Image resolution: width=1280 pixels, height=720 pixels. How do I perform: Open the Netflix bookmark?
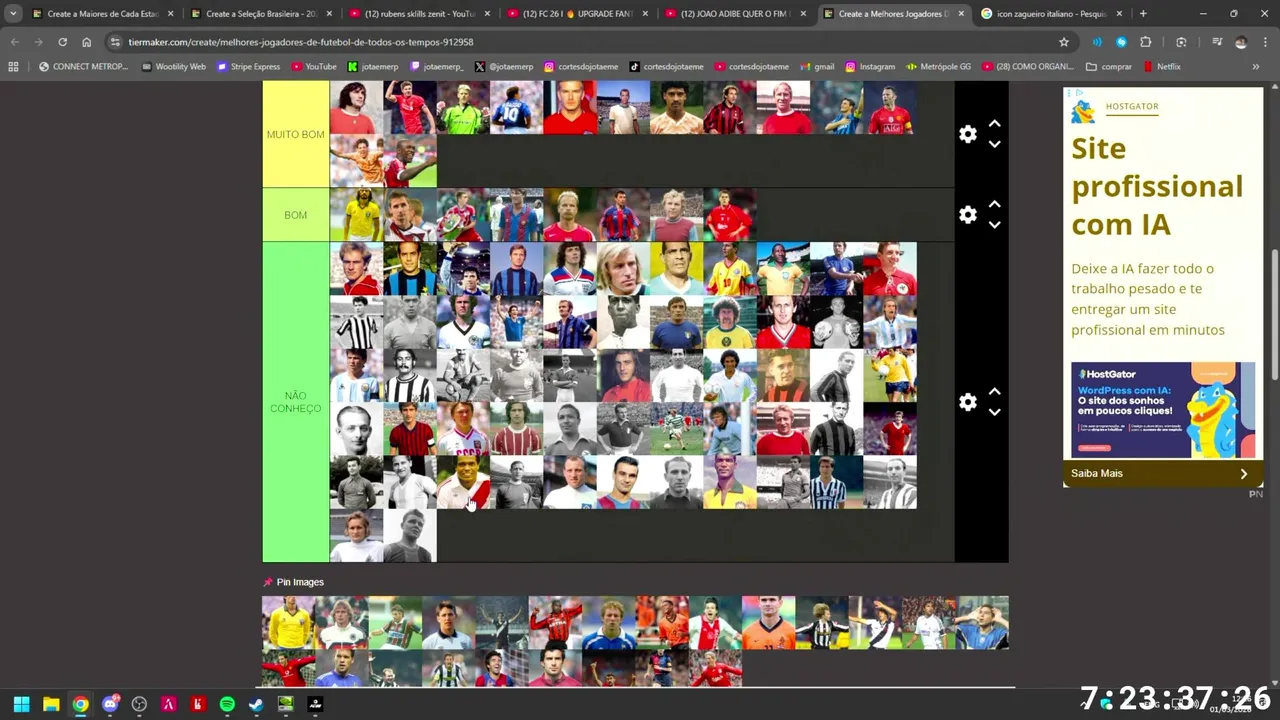pos(1161,67)
